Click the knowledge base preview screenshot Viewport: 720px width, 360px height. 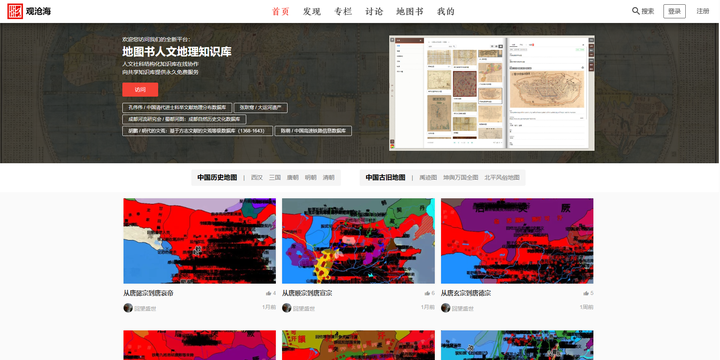(492, 93)
